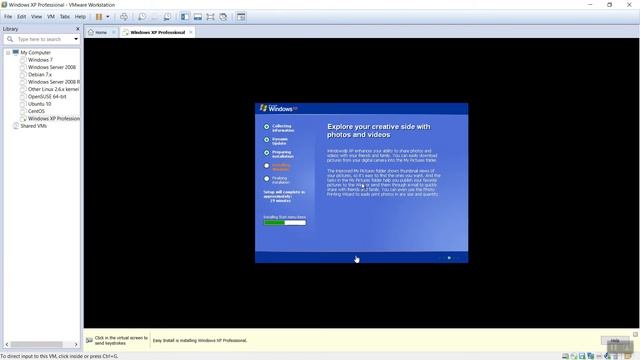Click the keyboard hint icon in yellow bar

click(89, 340)
